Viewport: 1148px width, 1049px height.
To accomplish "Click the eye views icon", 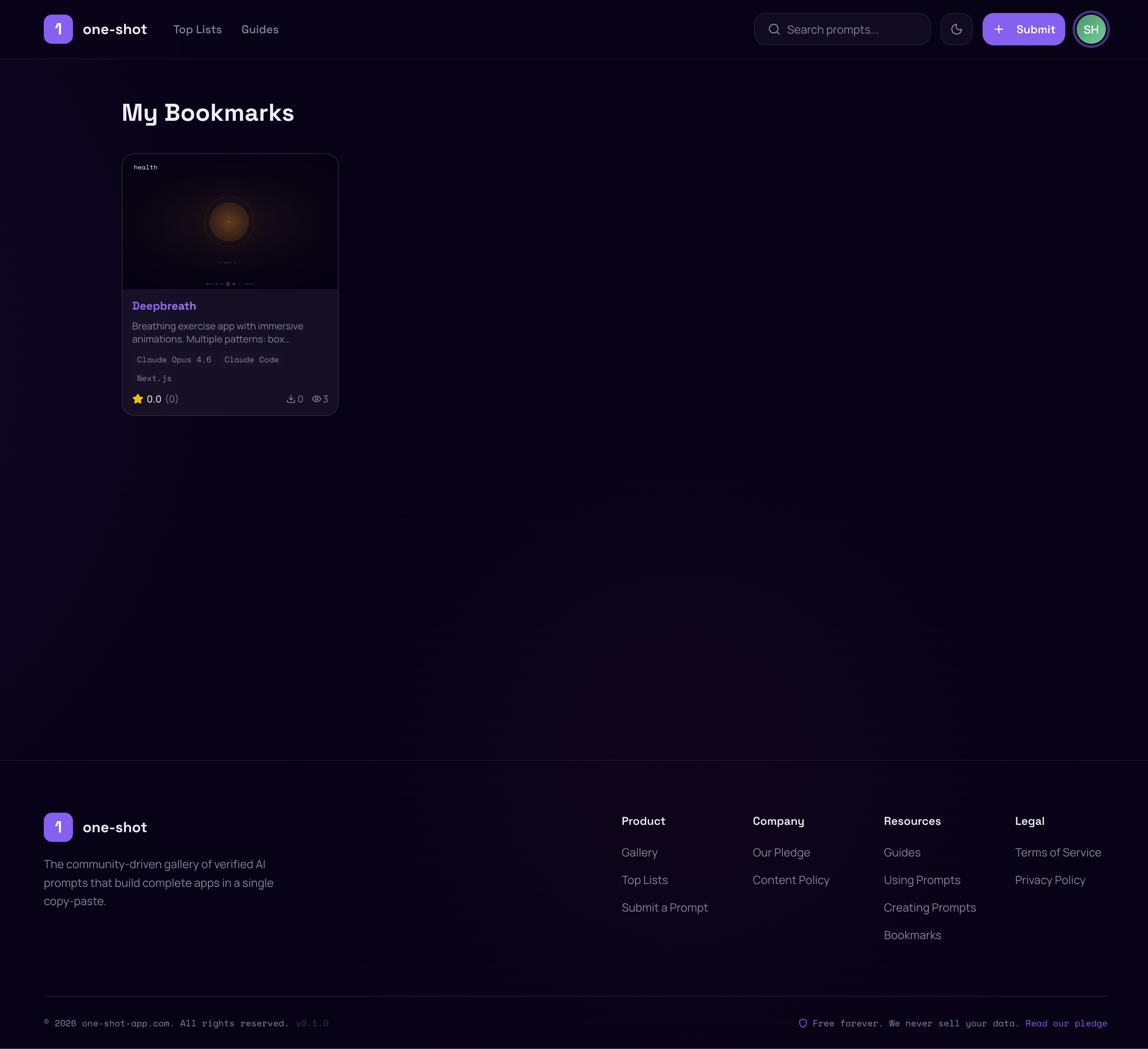I will pos(316,398).
